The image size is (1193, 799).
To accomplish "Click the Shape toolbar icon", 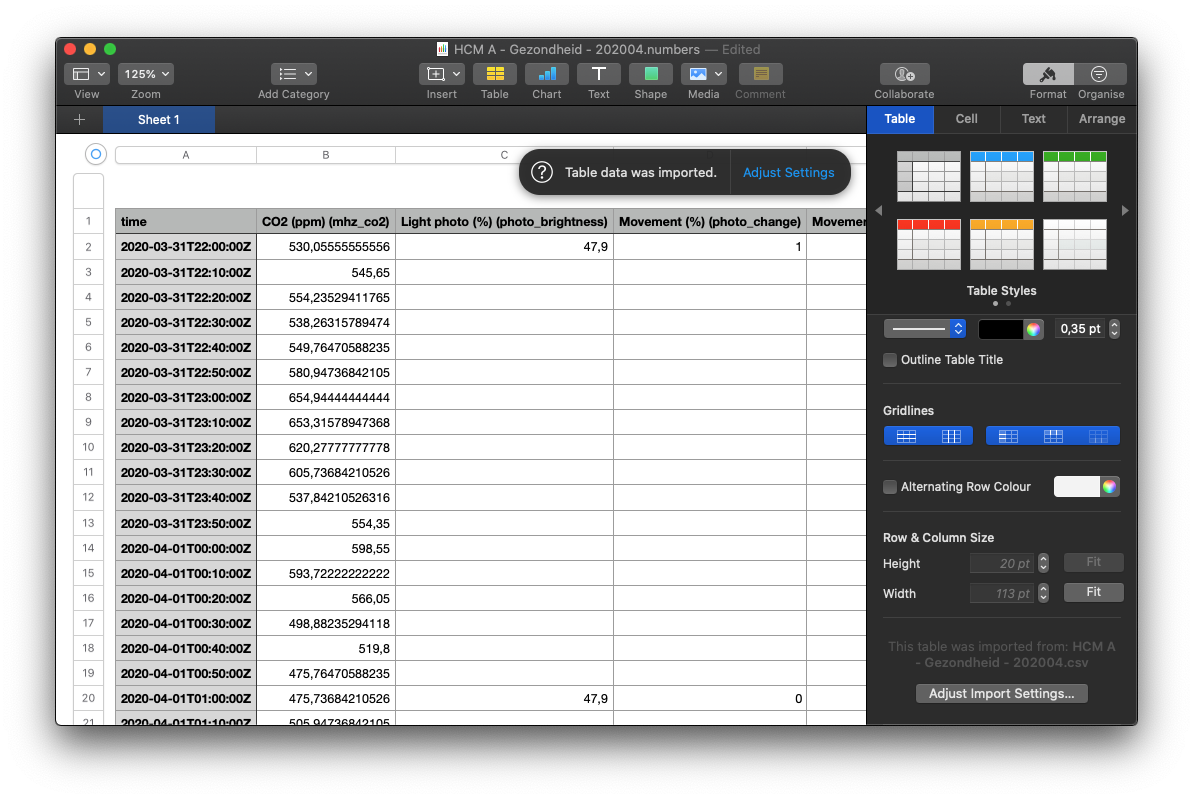I will (650, 74).
